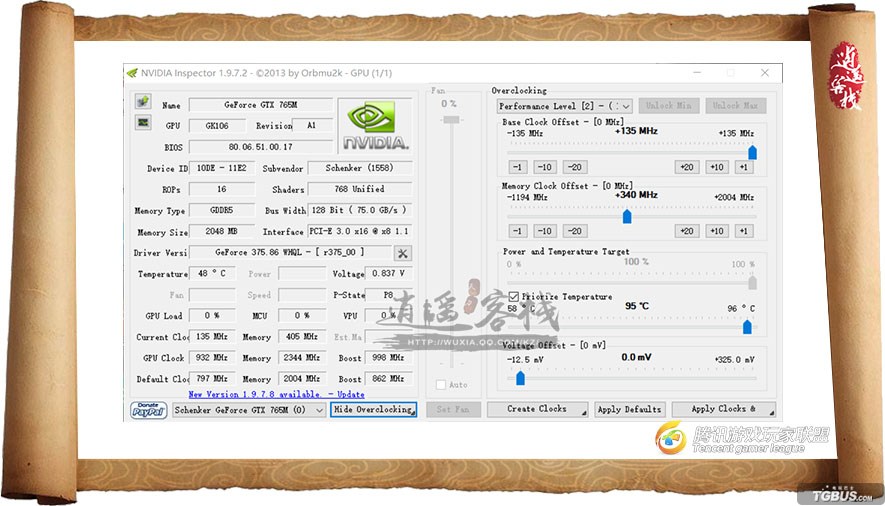
Task: Click the NVIDIA Inspector title bar icon
Action: (131, 73)
